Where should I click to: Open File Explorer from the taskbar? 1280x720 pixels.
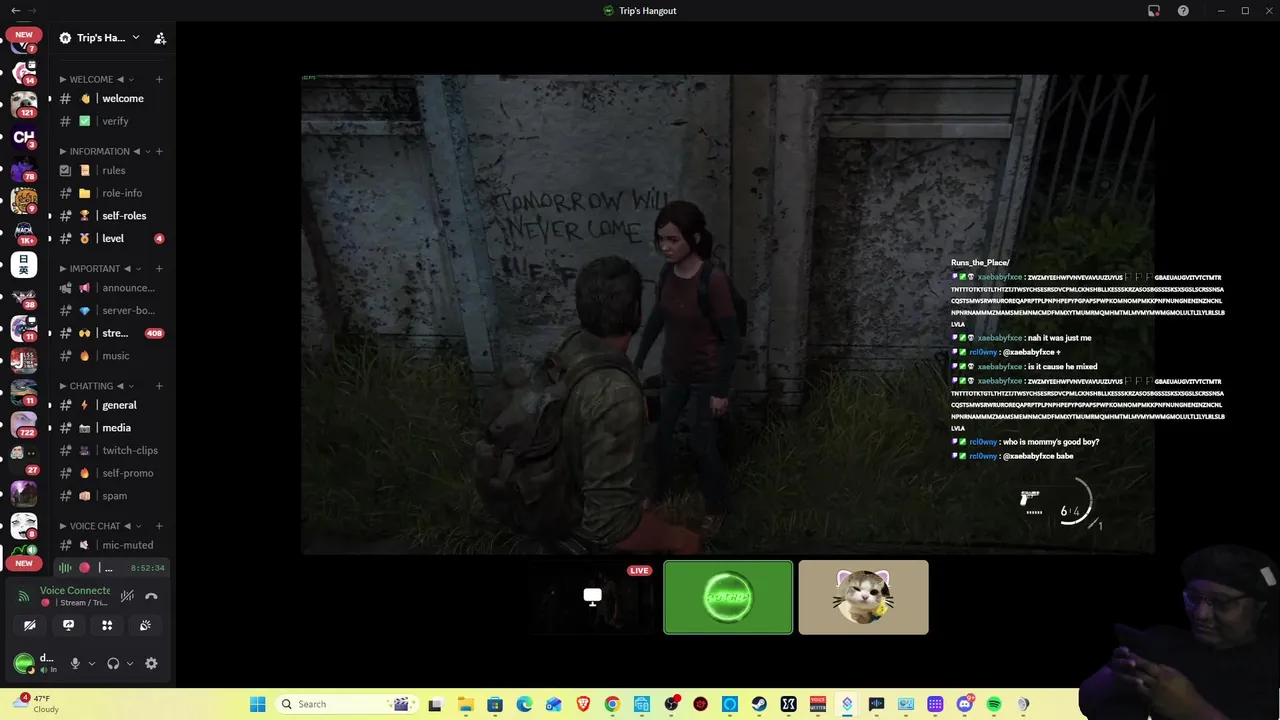tap(465, 704)
